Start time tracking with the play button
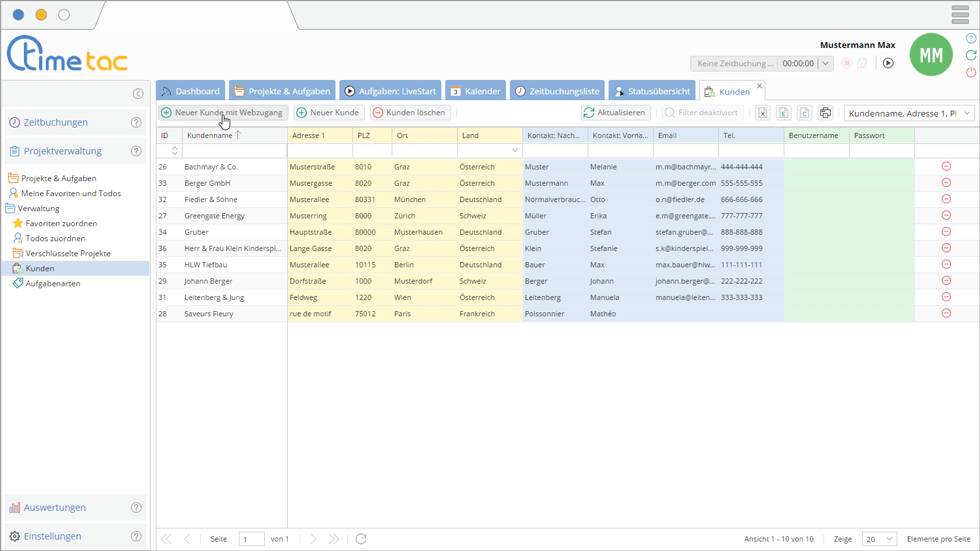This screenshot has width=980, height=551. point(887,63)
